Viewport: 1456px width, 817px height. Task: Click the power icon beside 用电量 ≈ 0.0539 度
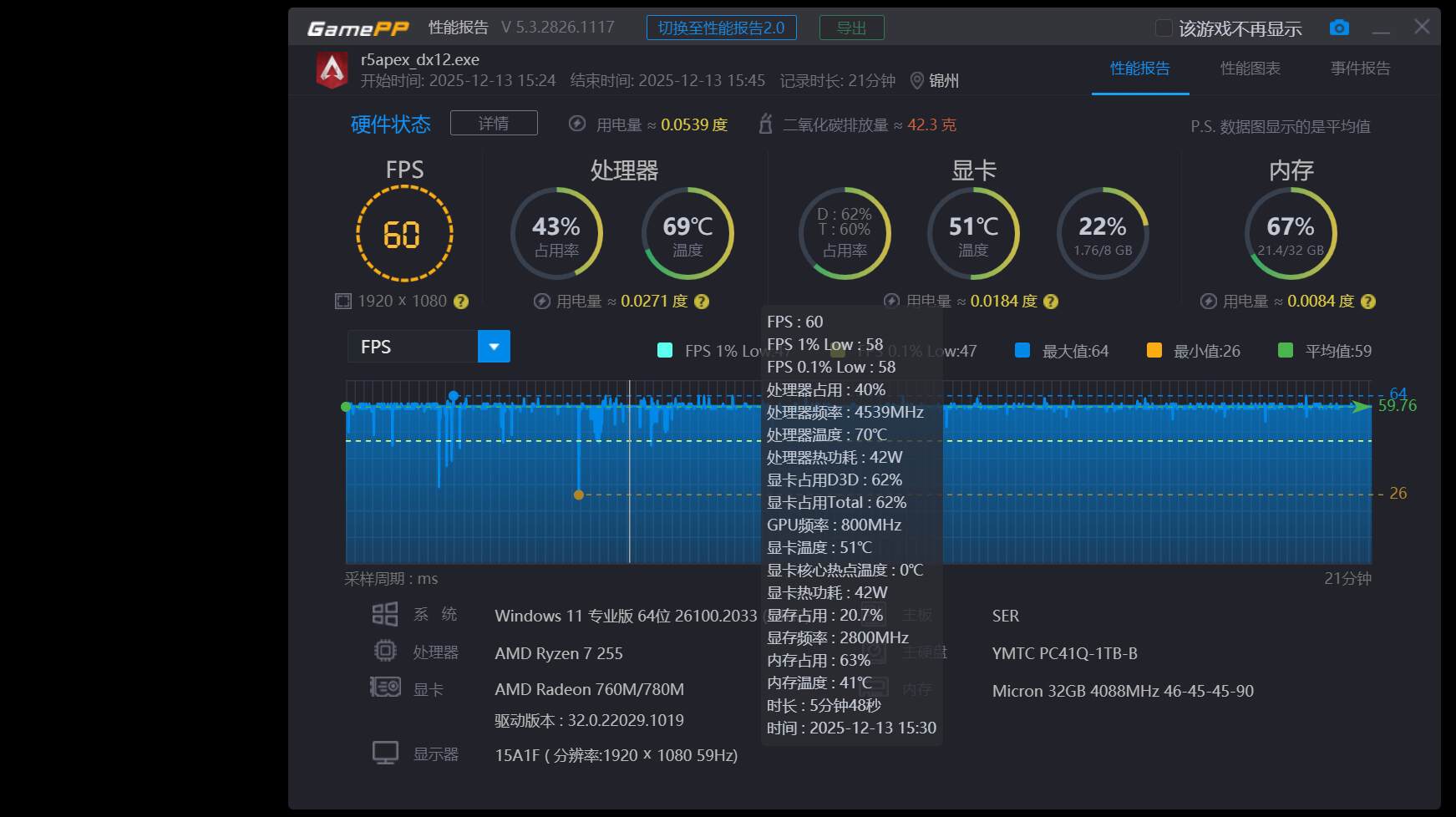[x=577, y=124]
